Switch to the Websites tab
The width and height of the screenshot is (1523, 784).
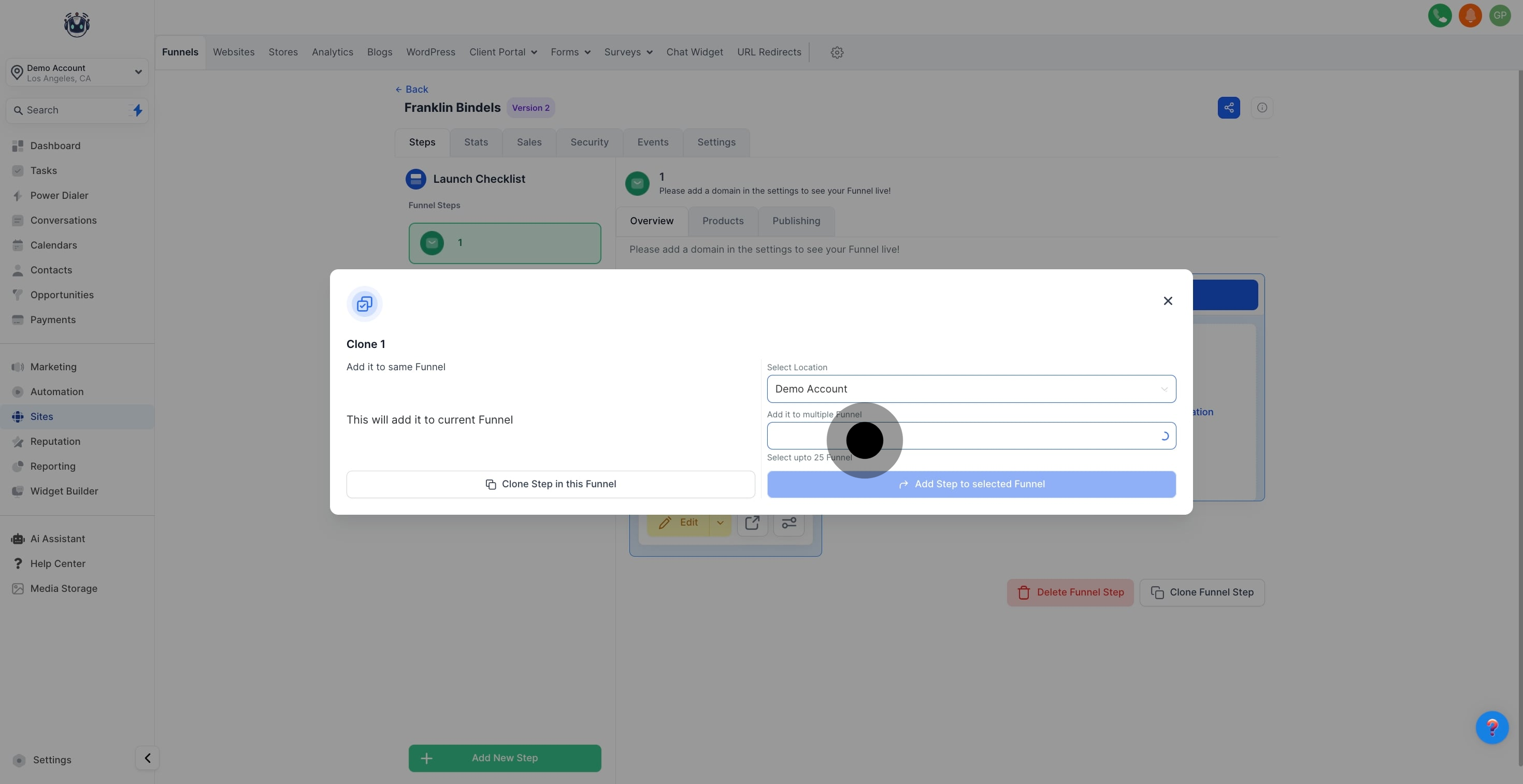[x=234, y=53]
